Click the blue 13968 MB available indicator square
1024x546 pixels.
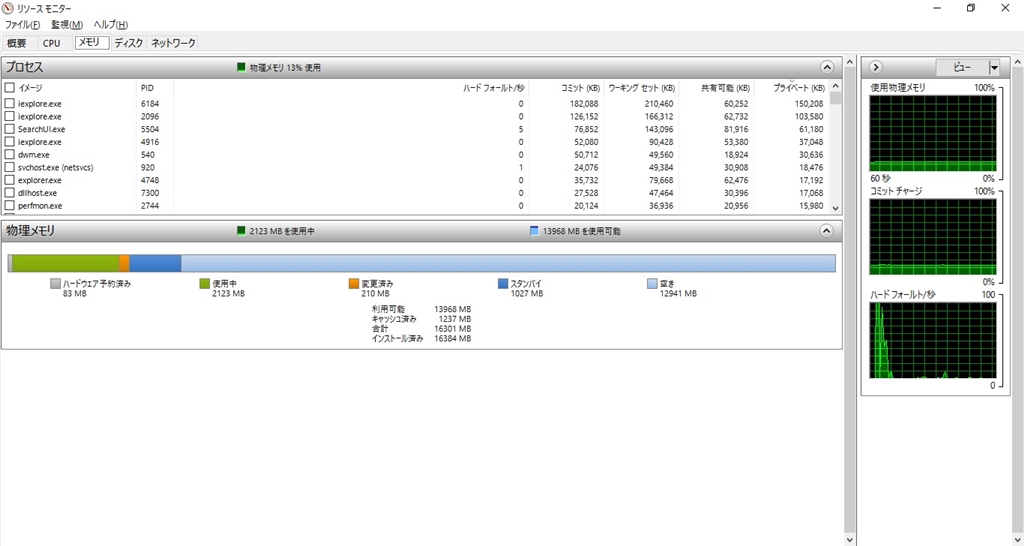534,231
